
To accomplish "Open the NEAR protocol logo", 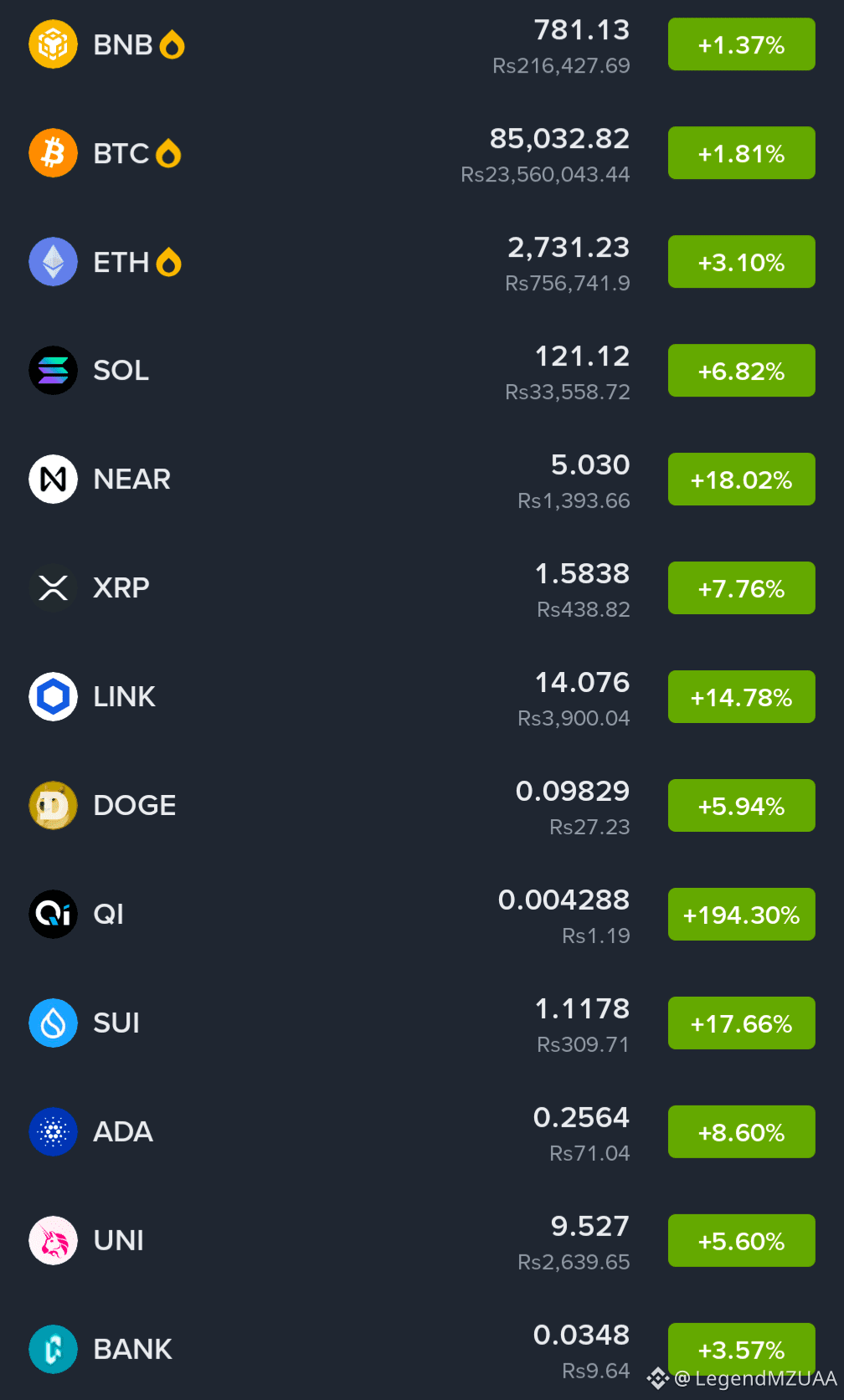I will point(53,479).
